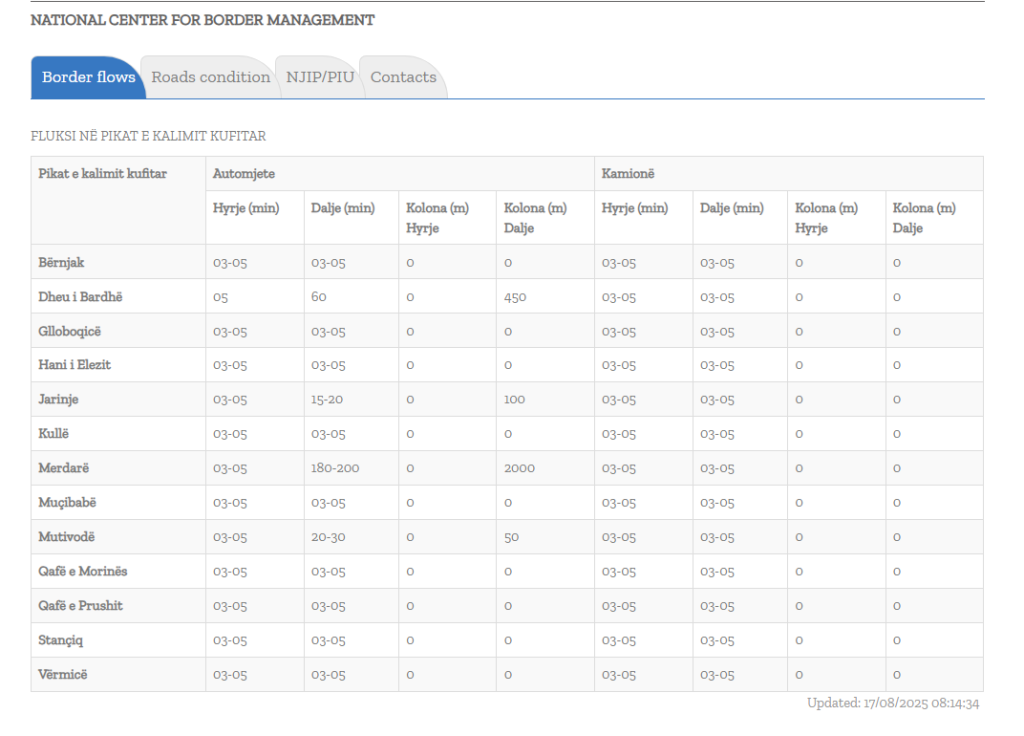Image resolution: width=1024 pixels, height=736 pixels.
Task: Click the Pikat e kalimit kufitar header
Action: click(102, 174)
